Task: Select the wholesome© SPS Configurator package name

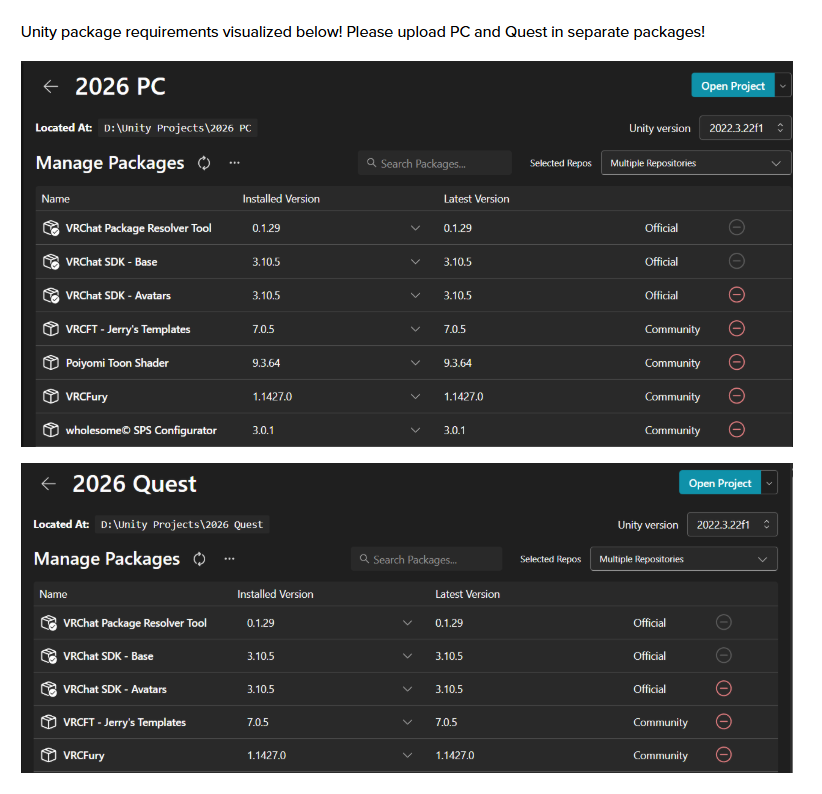Action: (x=141, y=430)
